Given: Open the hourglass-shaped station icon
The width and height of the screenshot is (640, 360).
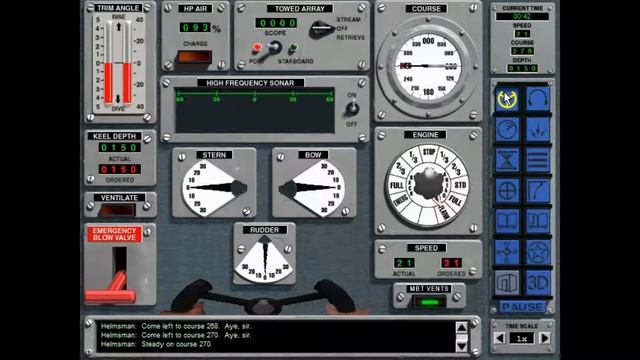Looking at the screenshot, I should [507, 160].
